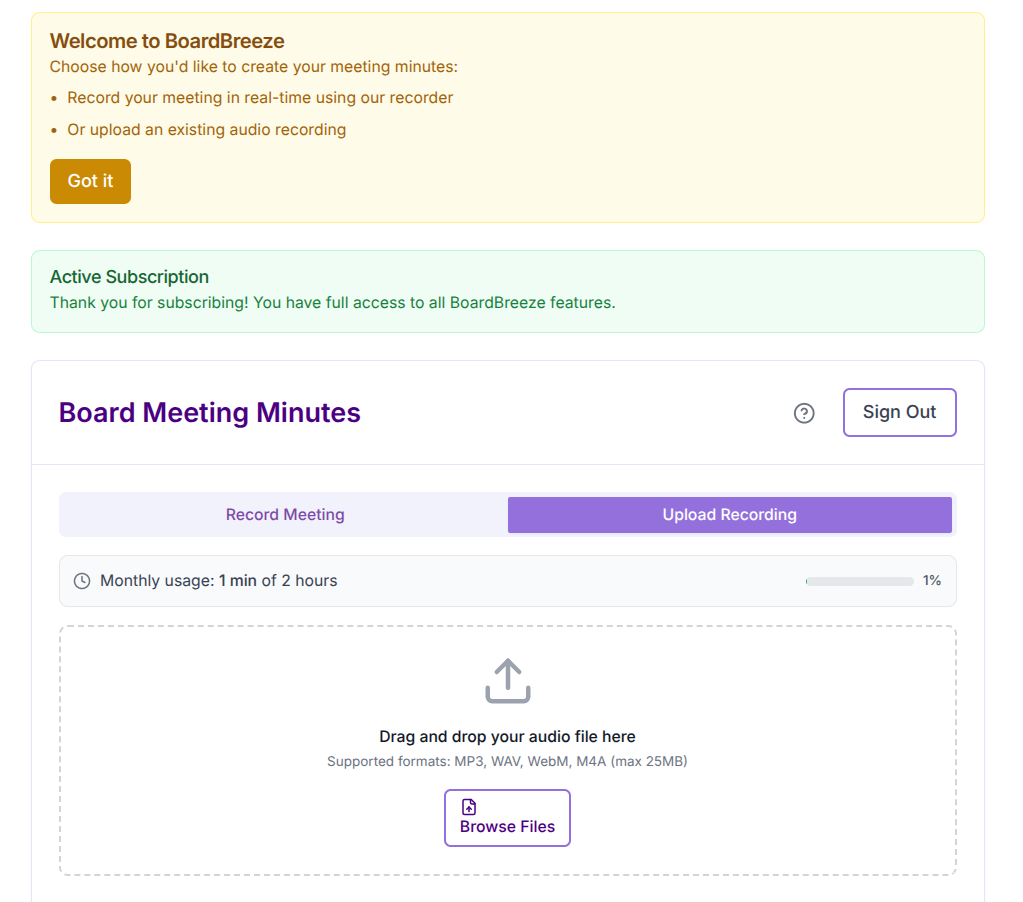Click the upload arrow icon in drop zone

(508, 681)
